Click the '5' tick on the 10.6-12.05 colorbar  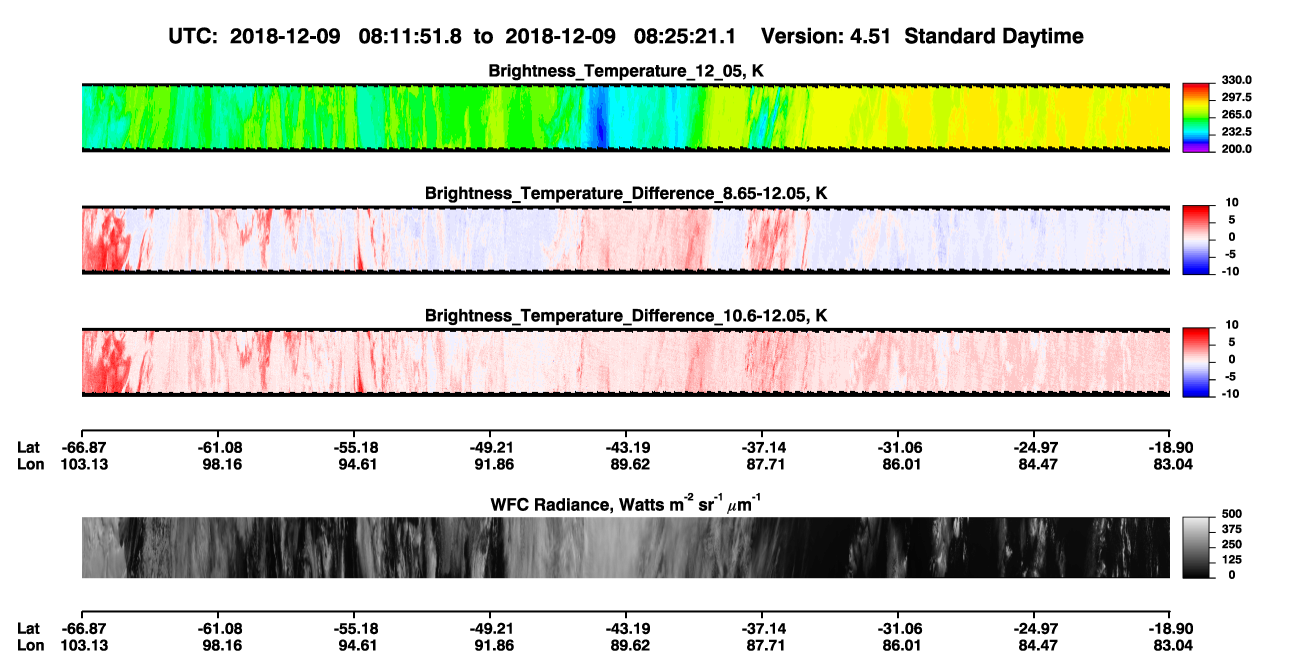point(1234,342)
